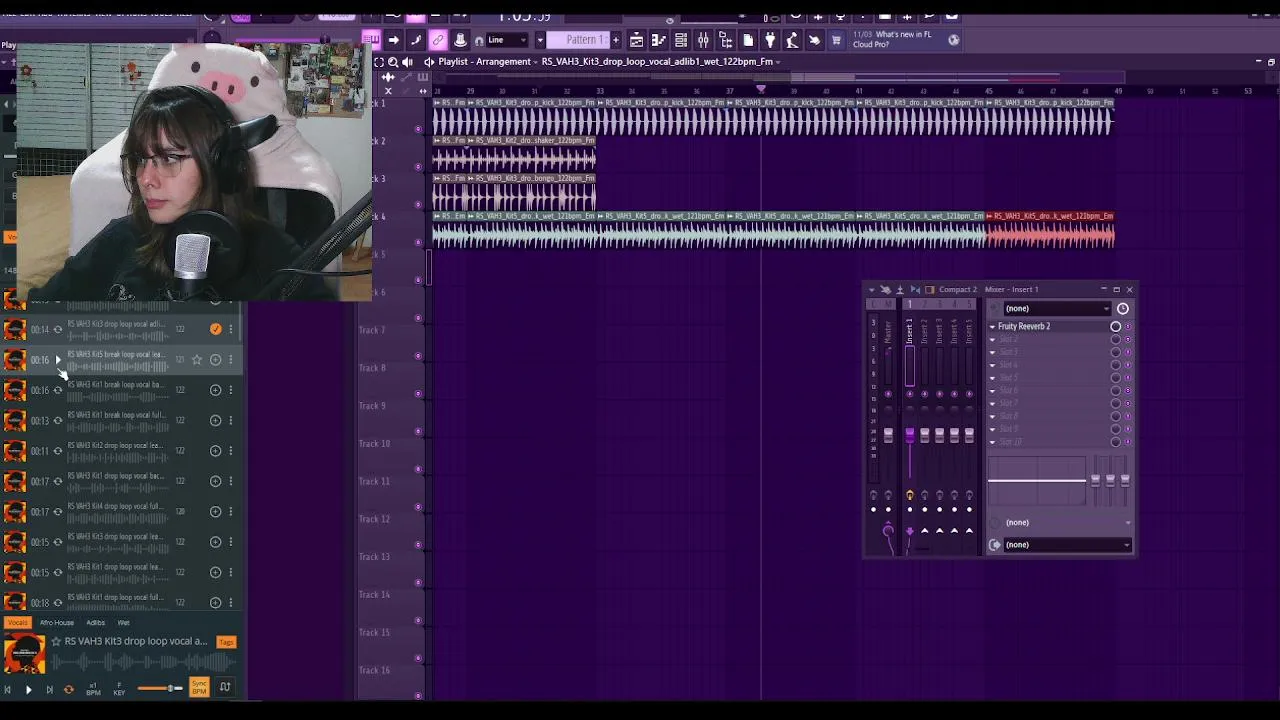Open the Channel rack icon in toolbar
The image size is (1280, 720).
681,40
